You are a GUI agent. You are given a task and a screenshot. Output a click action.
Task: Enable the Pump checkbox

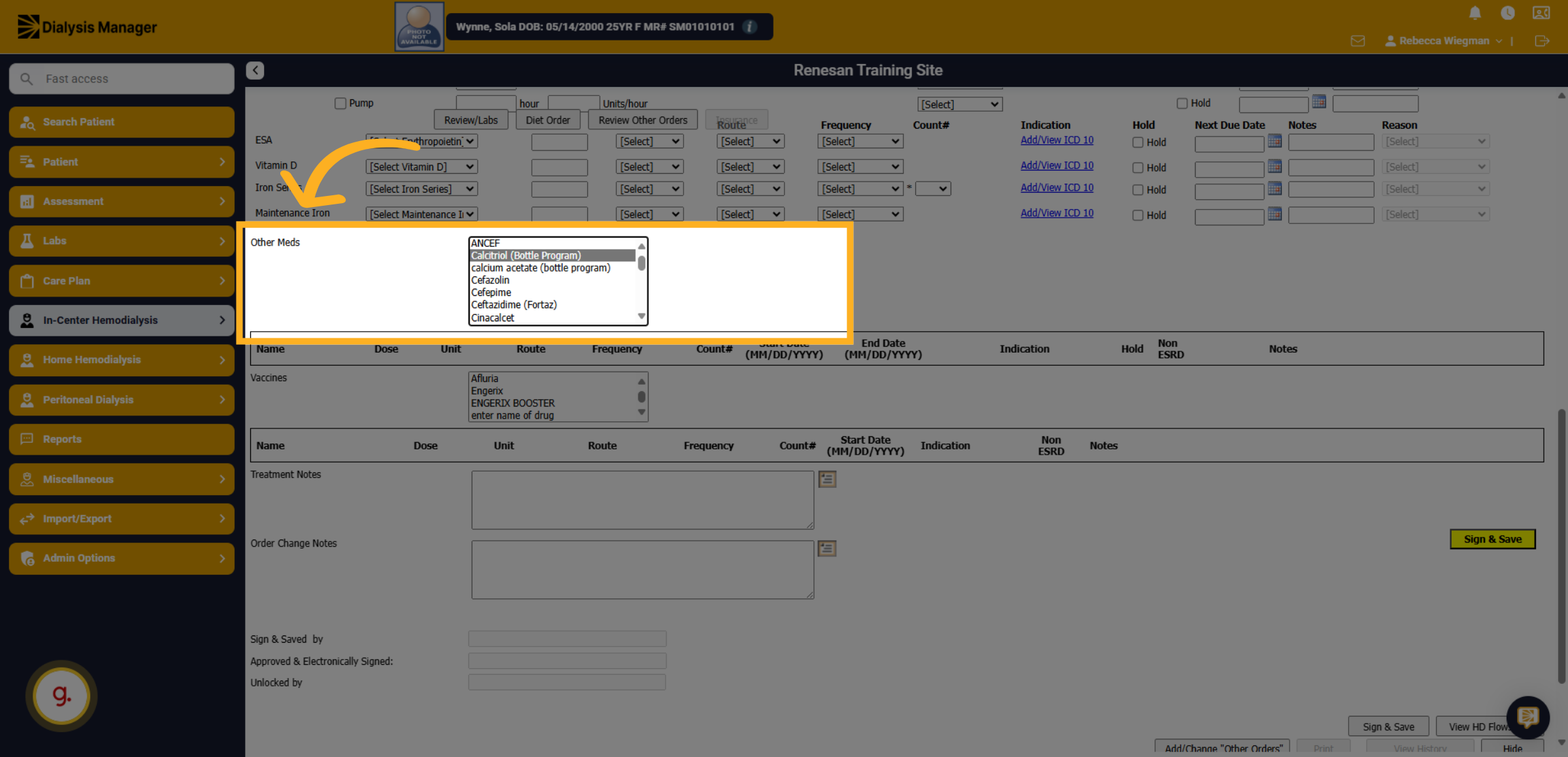[x=340, y=103]
